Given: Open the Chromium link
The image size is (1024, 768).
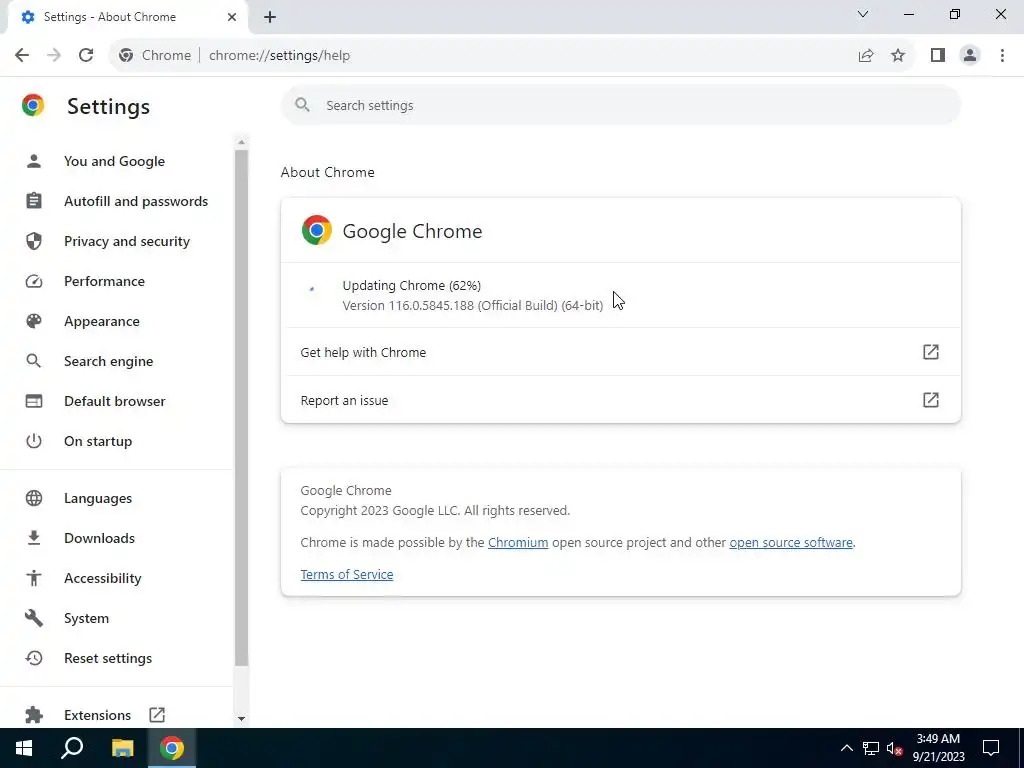Looking at the screenshot, I should coord(518,543).
